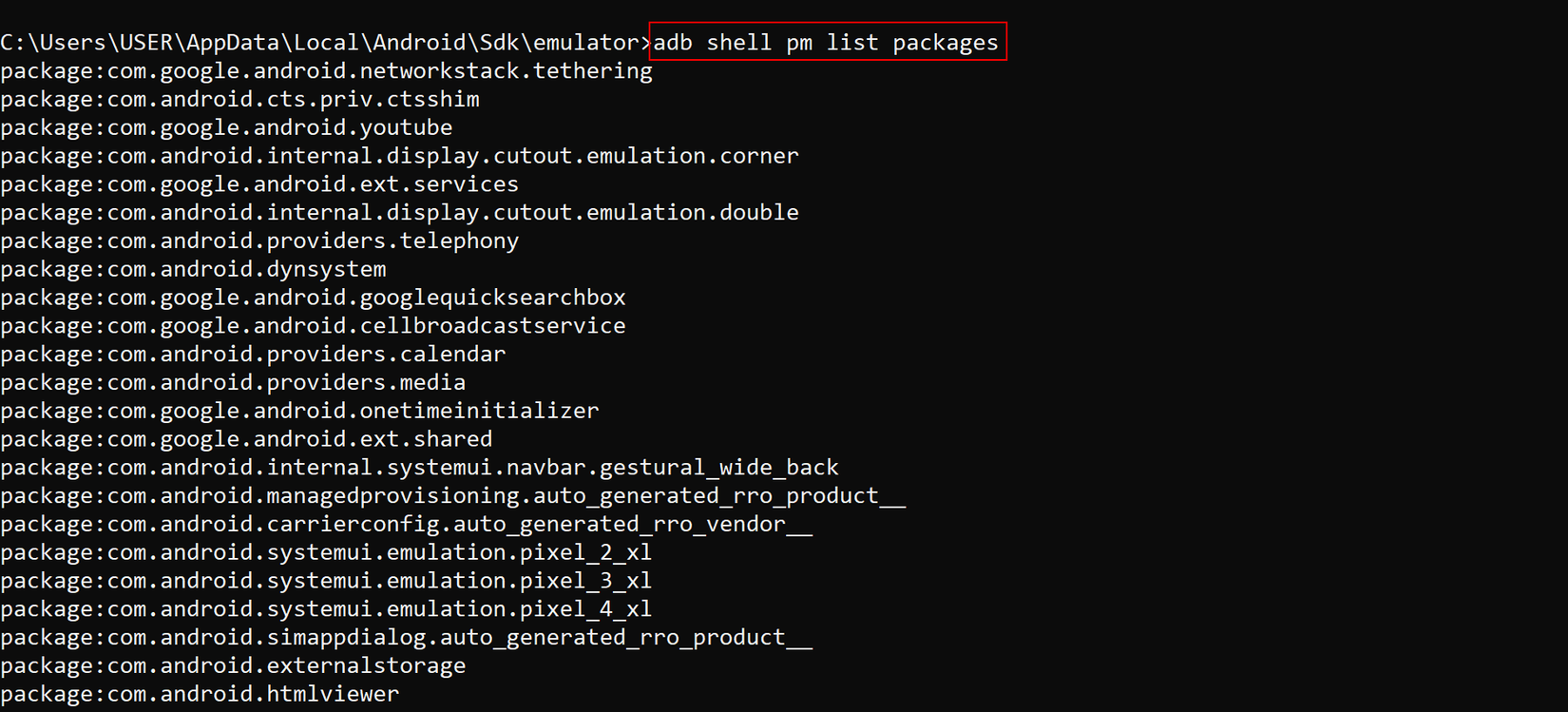Click the systemui.emulation.pixel_2_xl package line
Image resolution: width=1568 pixels, height=712 pixels.
326,552
